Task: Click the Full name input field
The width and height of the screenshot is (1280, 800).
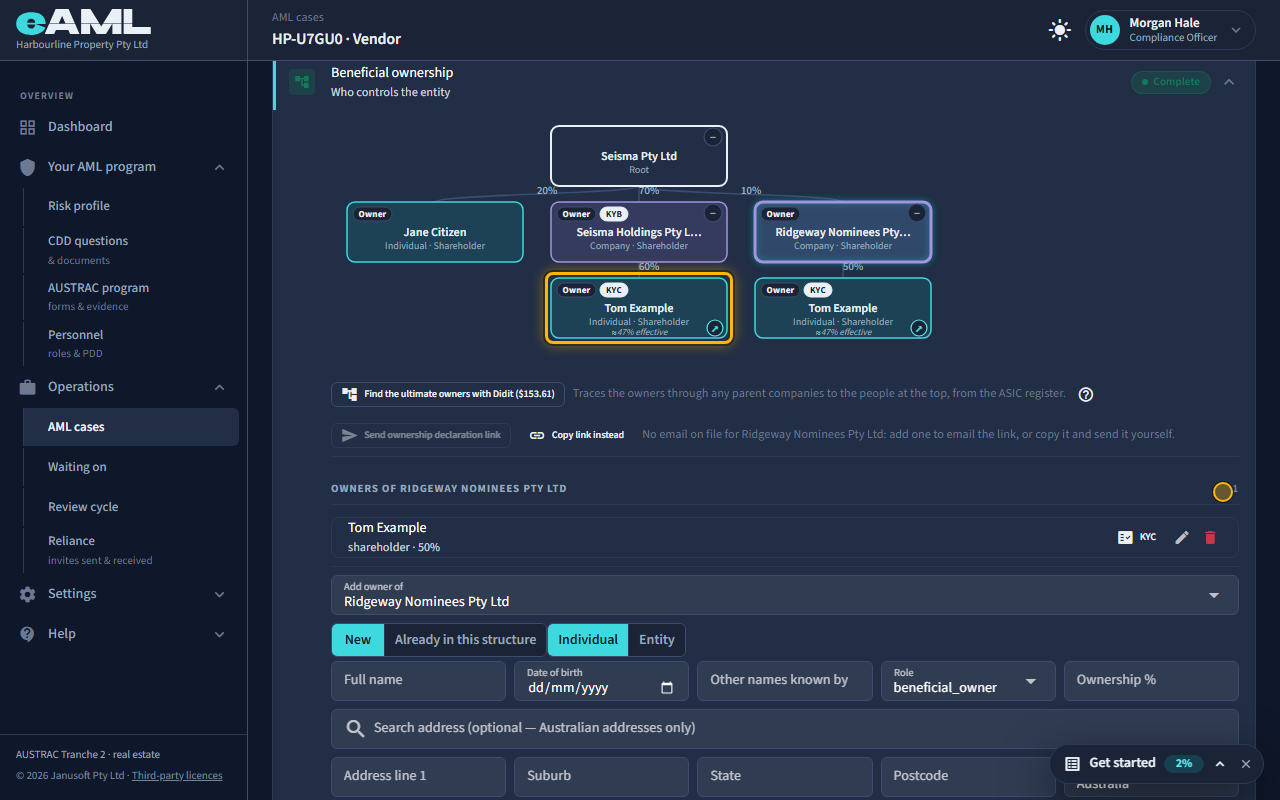Action: (x=418, y=681)
